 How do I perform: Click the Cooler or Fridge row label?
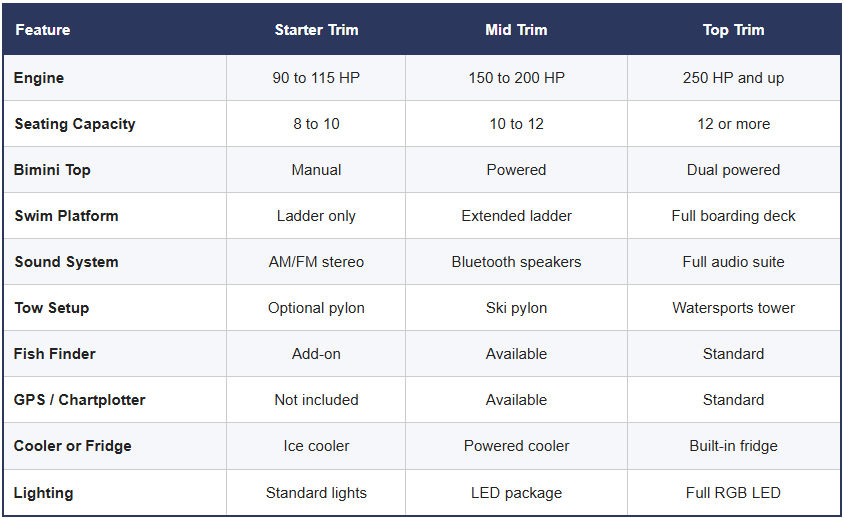pos(73,446)
